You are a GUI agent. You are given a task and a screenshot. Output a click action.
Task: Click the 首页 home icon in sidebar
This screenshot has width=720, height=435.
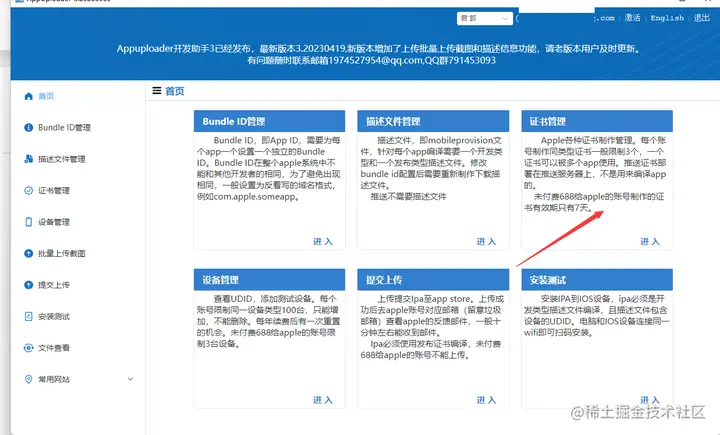[28, 96]
